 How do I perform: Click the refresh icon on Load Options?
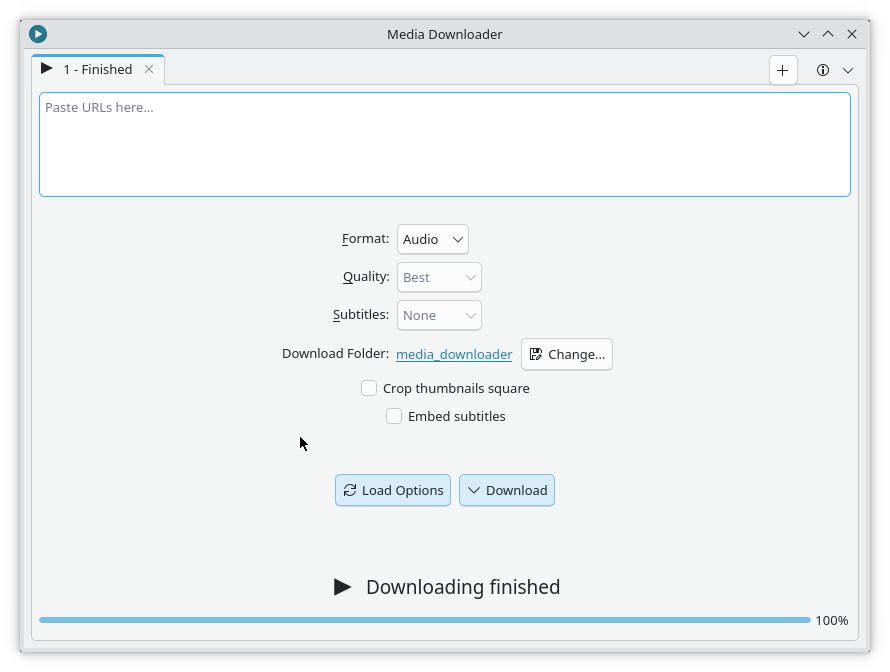[x=349, y=490]
